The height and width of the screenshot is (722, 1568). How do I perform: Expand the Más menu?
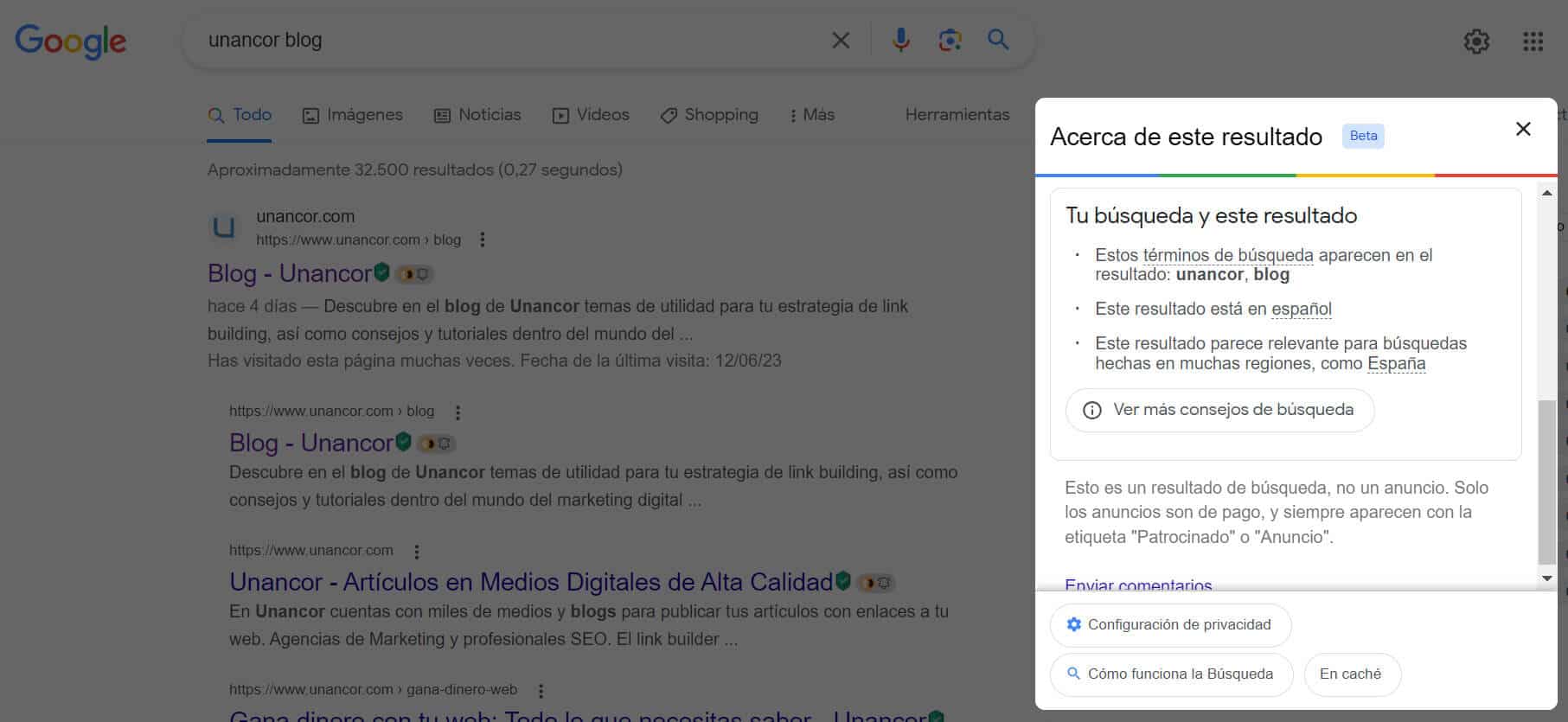tap(812, 115)
